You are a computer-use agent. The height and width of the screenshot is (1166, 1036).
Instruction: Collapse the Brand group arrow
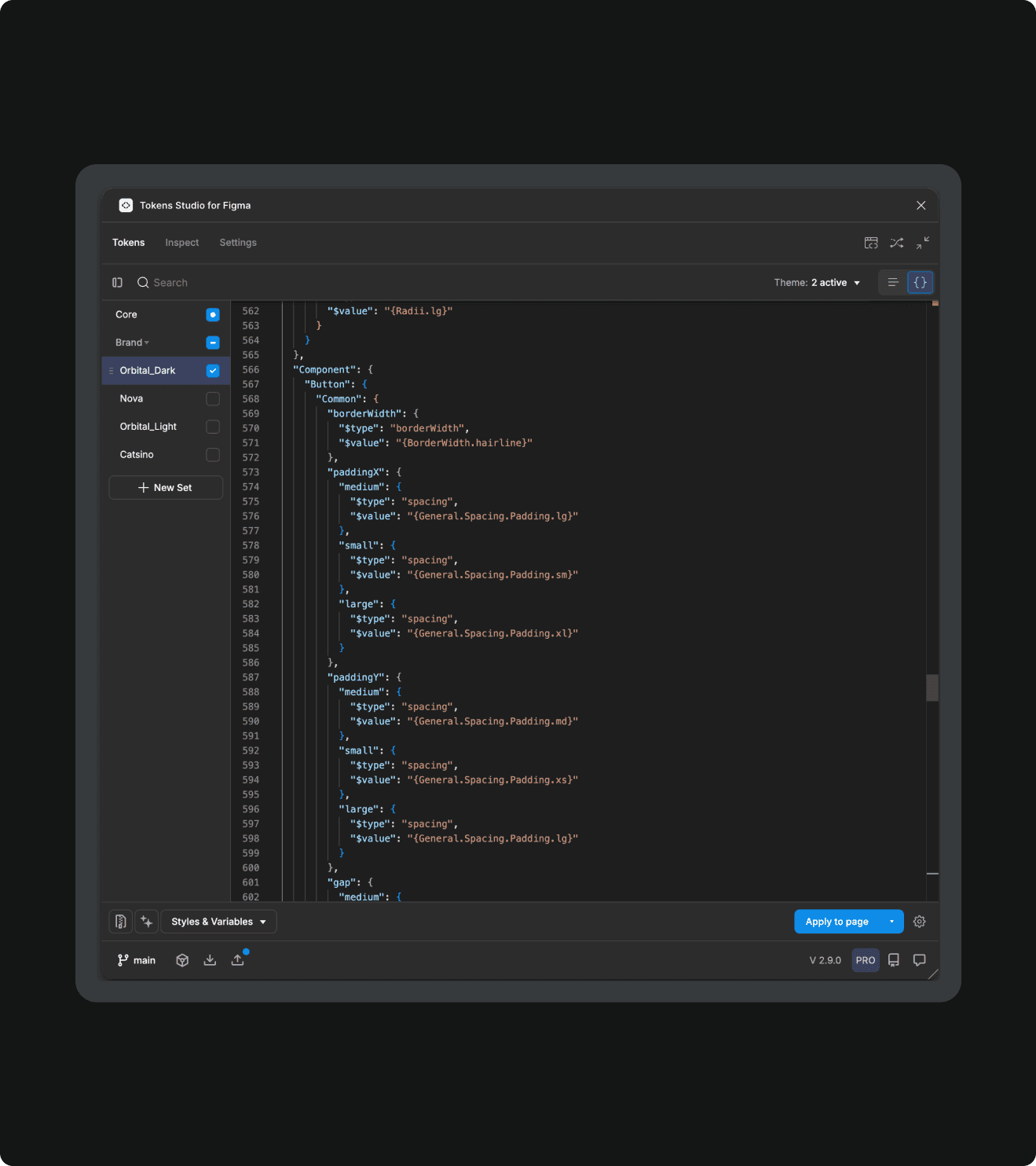click(x=147, y=343)
